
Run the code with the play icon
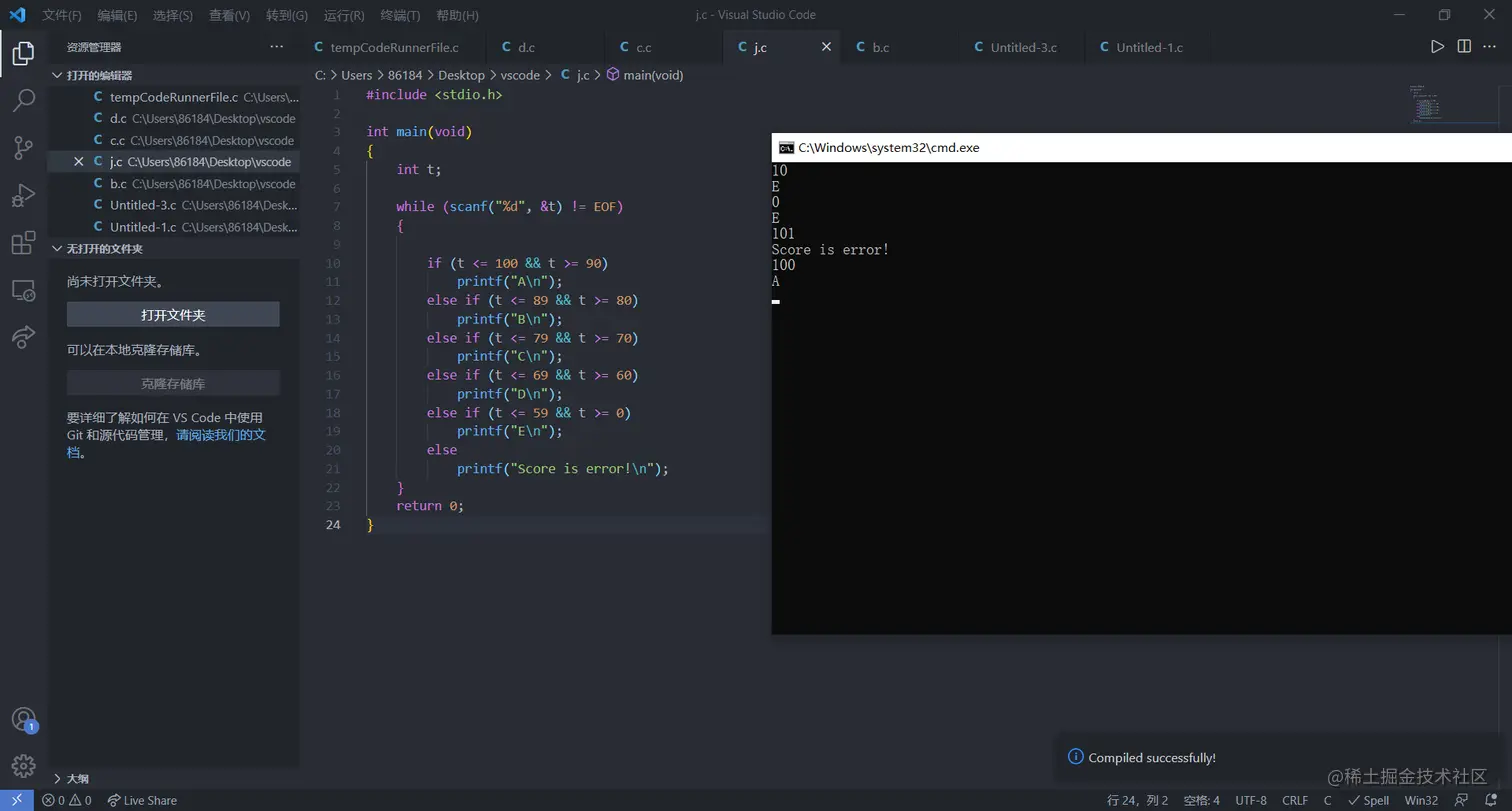tap(1437, 47)
